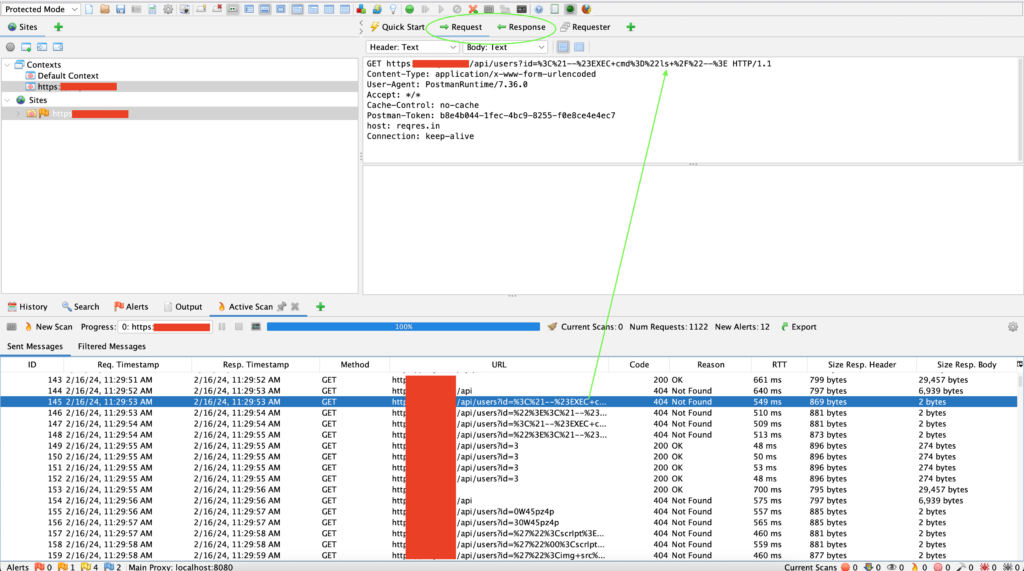The width and height of the screenshot is (1024, 571).
Task: Click the Persist Session floppy disk icon
Action: (x=120, y=9)
